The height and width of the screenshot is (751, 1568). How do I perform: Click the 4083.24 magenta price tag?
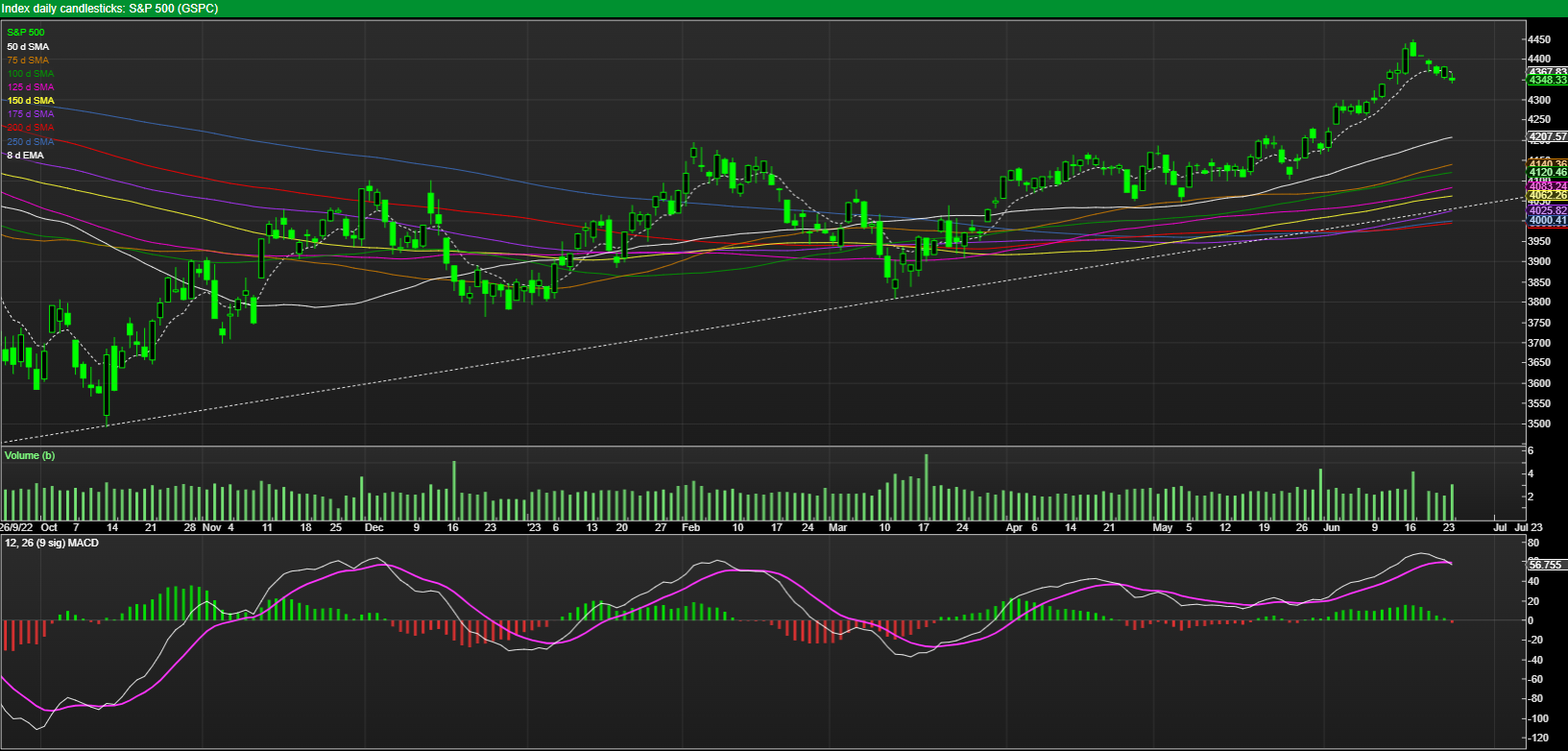pyautogui.click(x=1548, y=185)
